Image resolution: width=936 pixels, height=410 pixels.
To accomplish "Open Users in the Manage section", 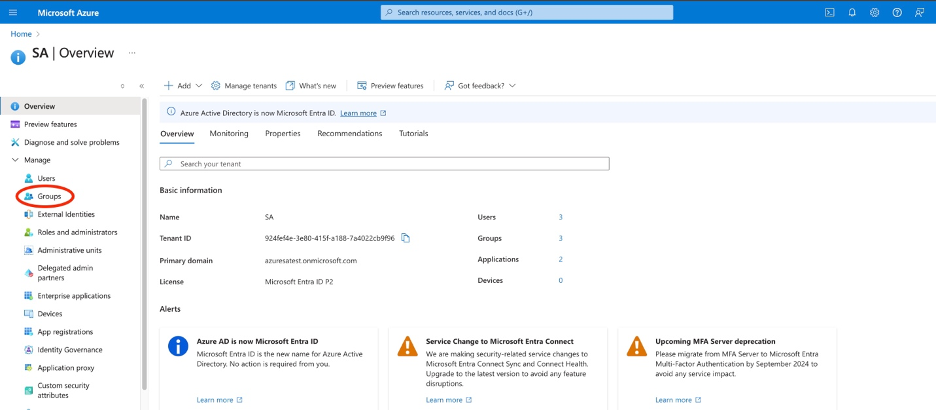I will pyautogui.click(x=46, y=178).
